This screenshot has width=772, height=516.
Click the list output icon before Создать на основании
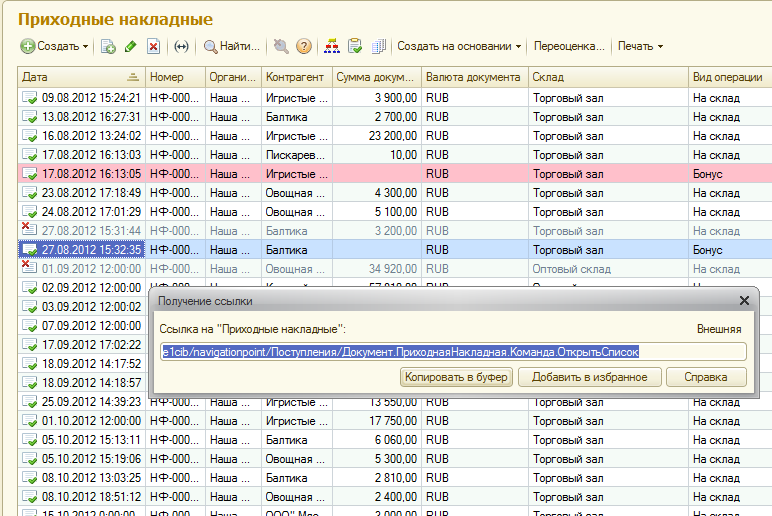[378, 46]
